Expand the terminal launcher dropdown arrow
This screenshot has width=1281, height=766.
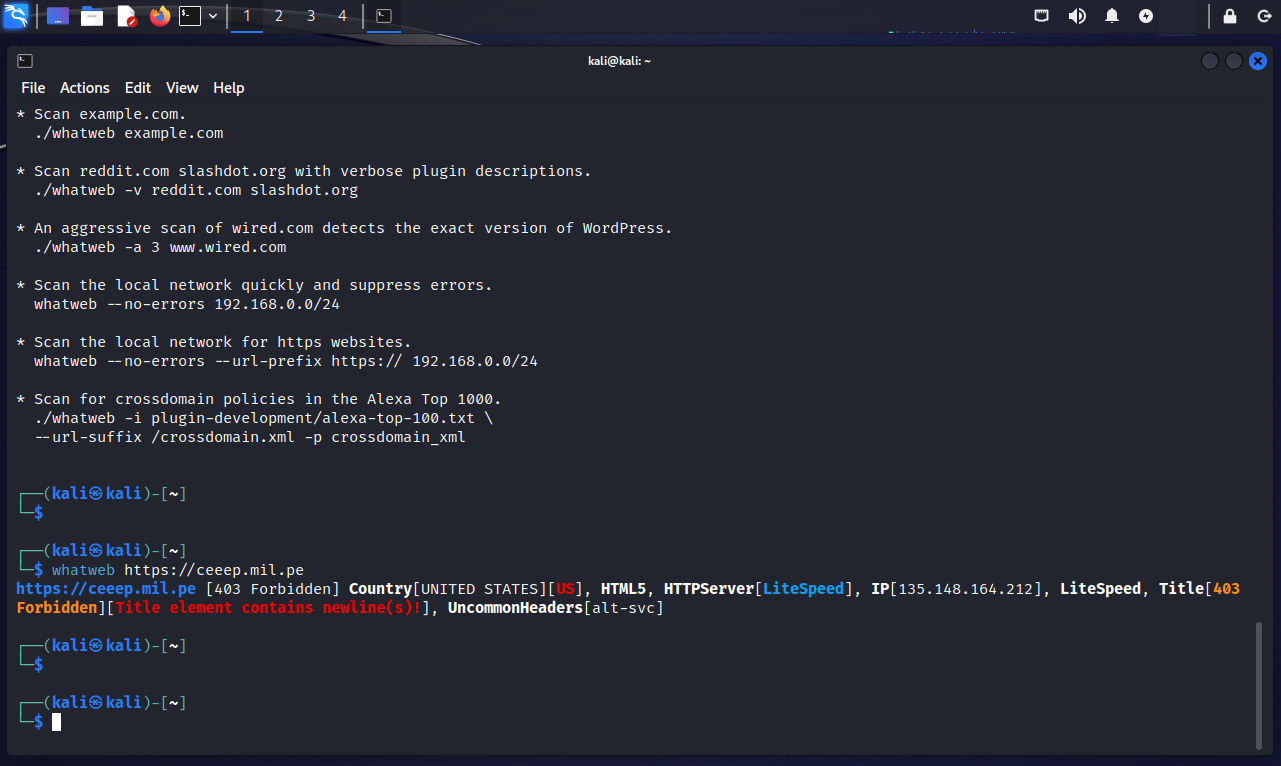[x=213, y=16]
